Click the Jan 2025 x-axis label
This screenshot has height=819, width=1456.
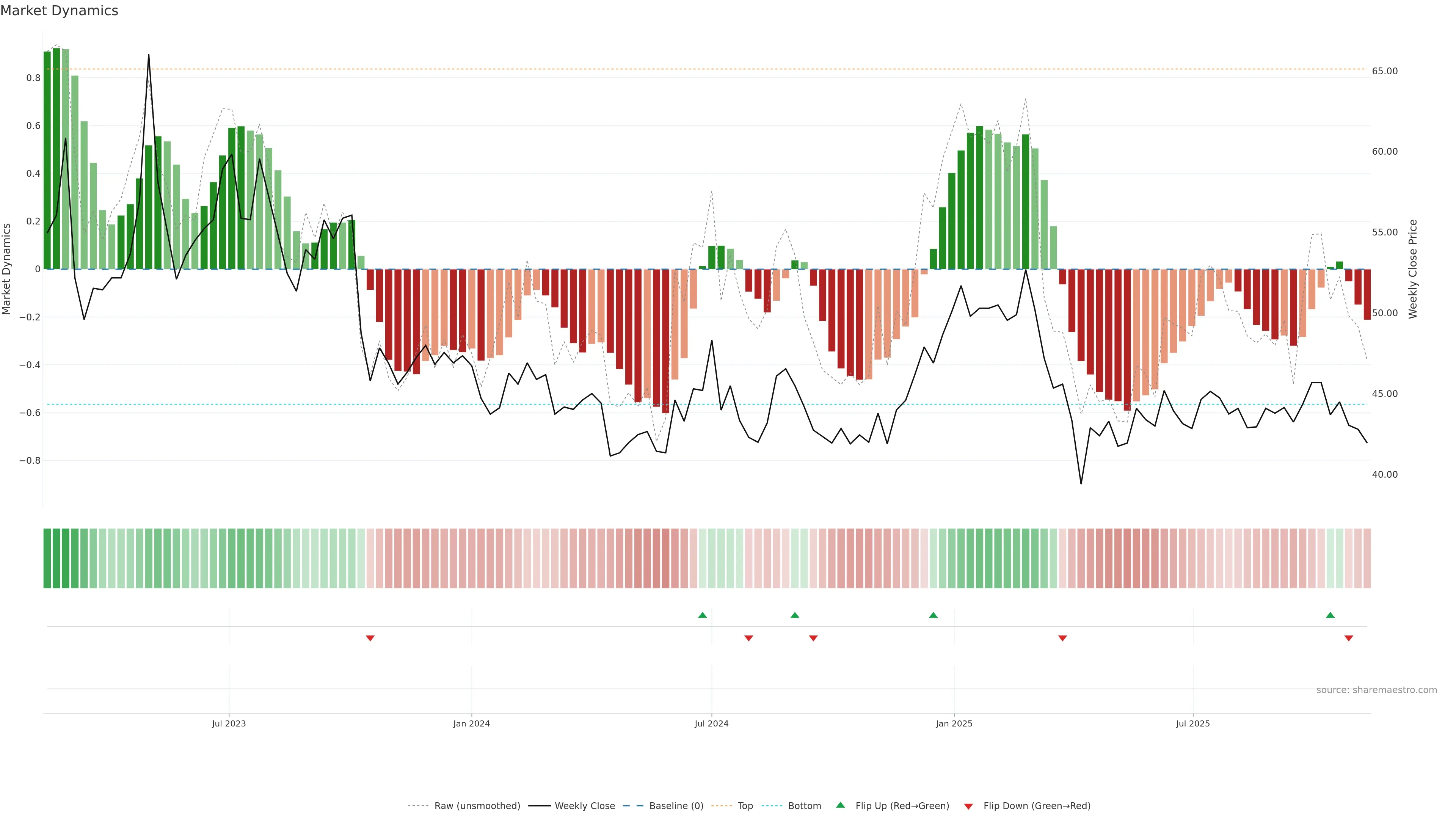[x=954, y=723]
